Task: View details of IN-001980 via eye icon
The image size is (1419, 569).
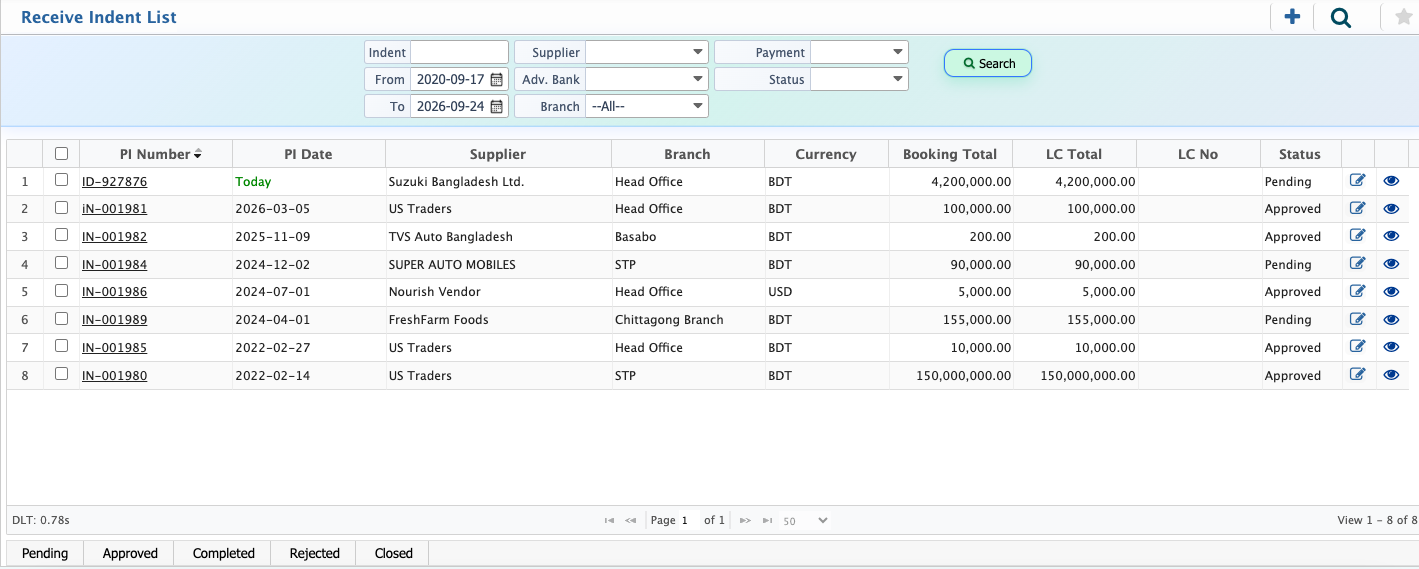Action: [x=1391, y=375]
